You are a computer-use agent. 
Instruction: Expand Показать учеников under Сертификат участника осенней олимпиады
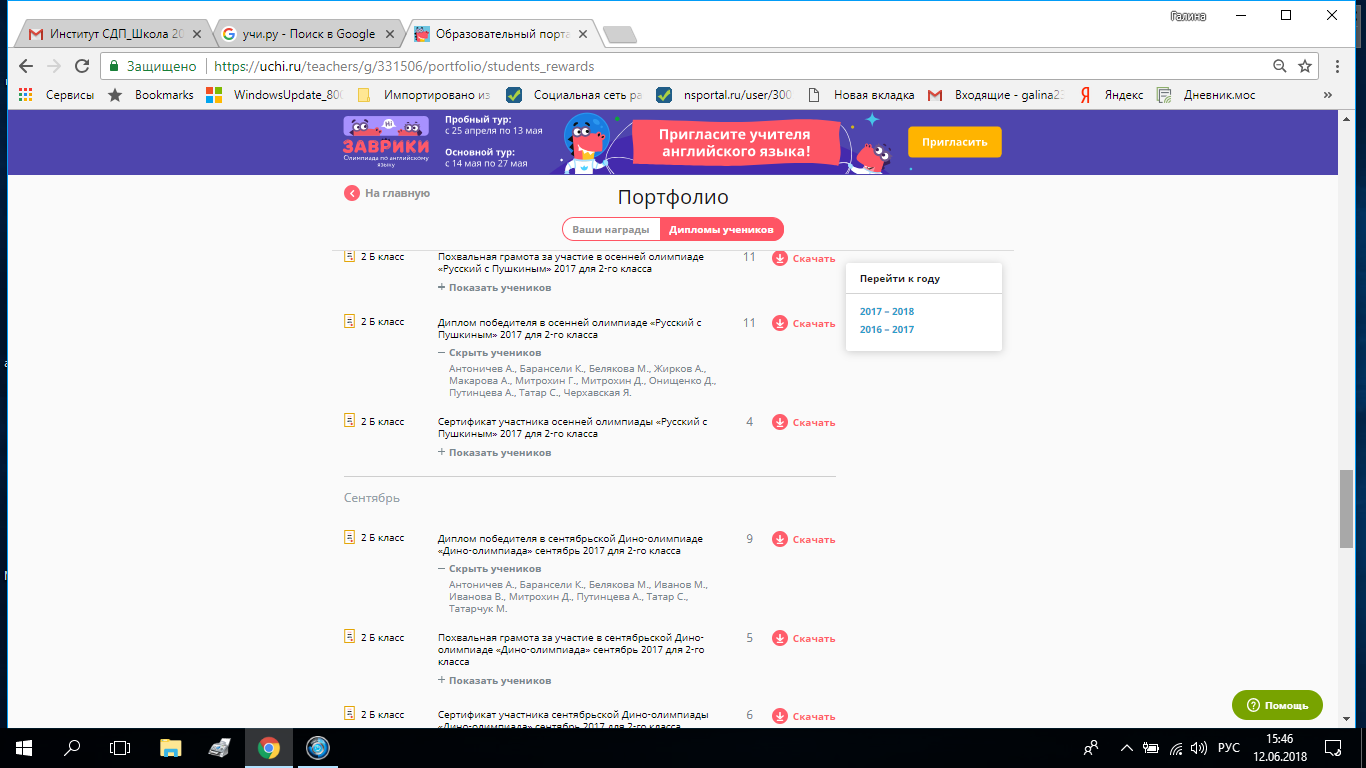[494, 452]
